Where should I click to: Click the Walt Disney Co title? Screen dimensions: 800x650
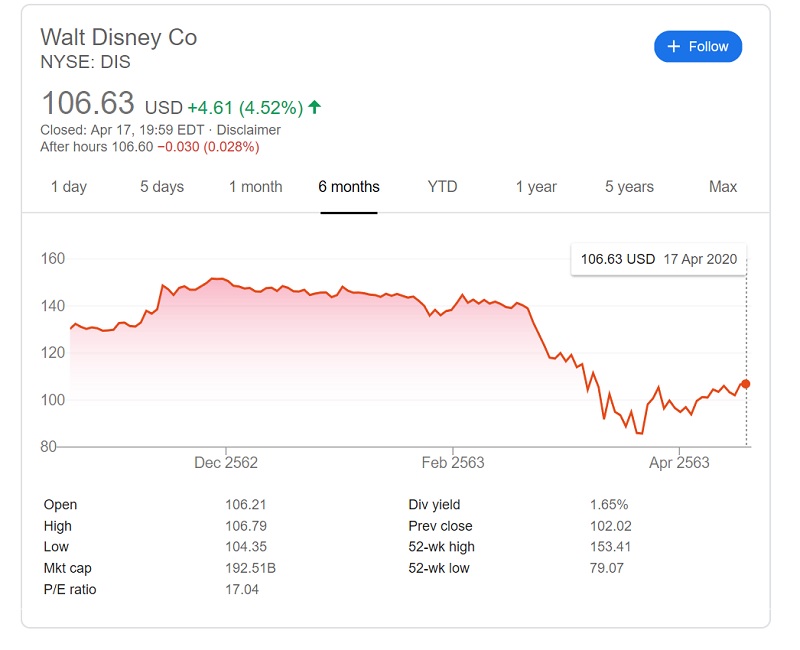pos(118,37)
